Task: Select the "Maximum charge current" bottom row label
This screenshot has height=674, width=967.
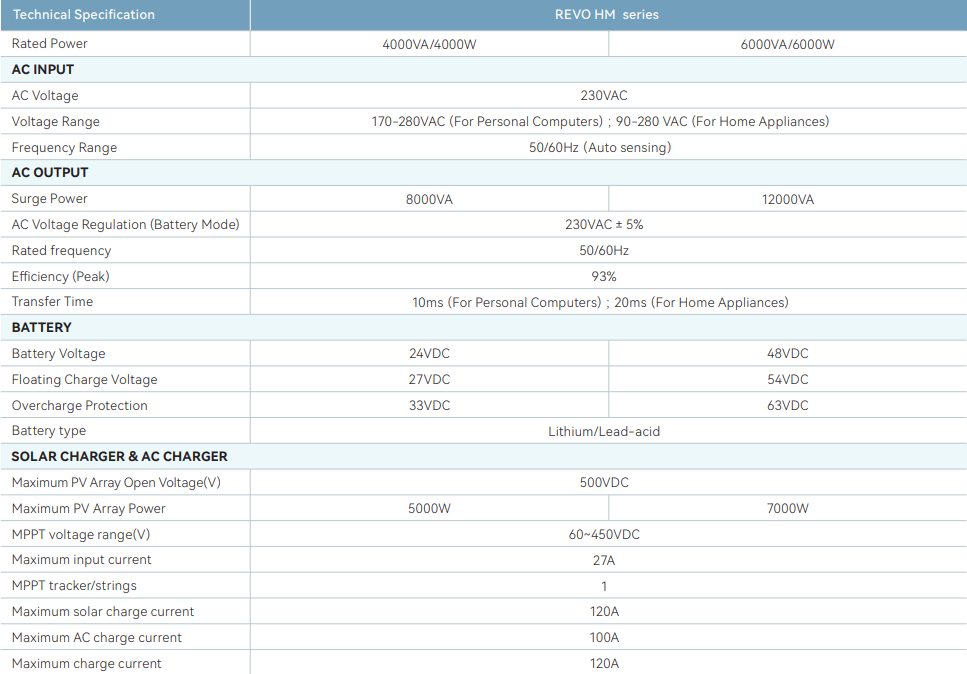Action: [86, 663]
